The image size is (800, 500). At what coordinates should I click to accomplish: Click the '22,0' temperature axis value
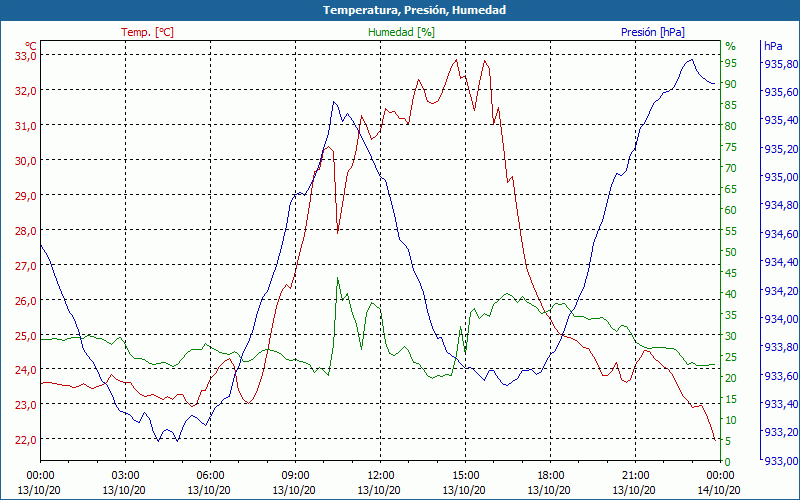click(x=26, y=440)
